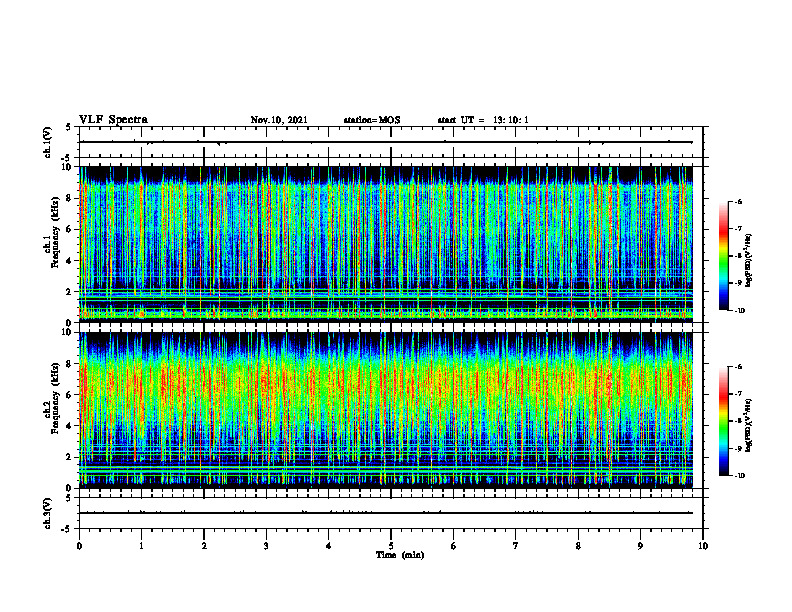The width and height of the screenshot is (792, 612).
Task: Click the ch.2 frequency tick label "4"
Action: (70, 426)
